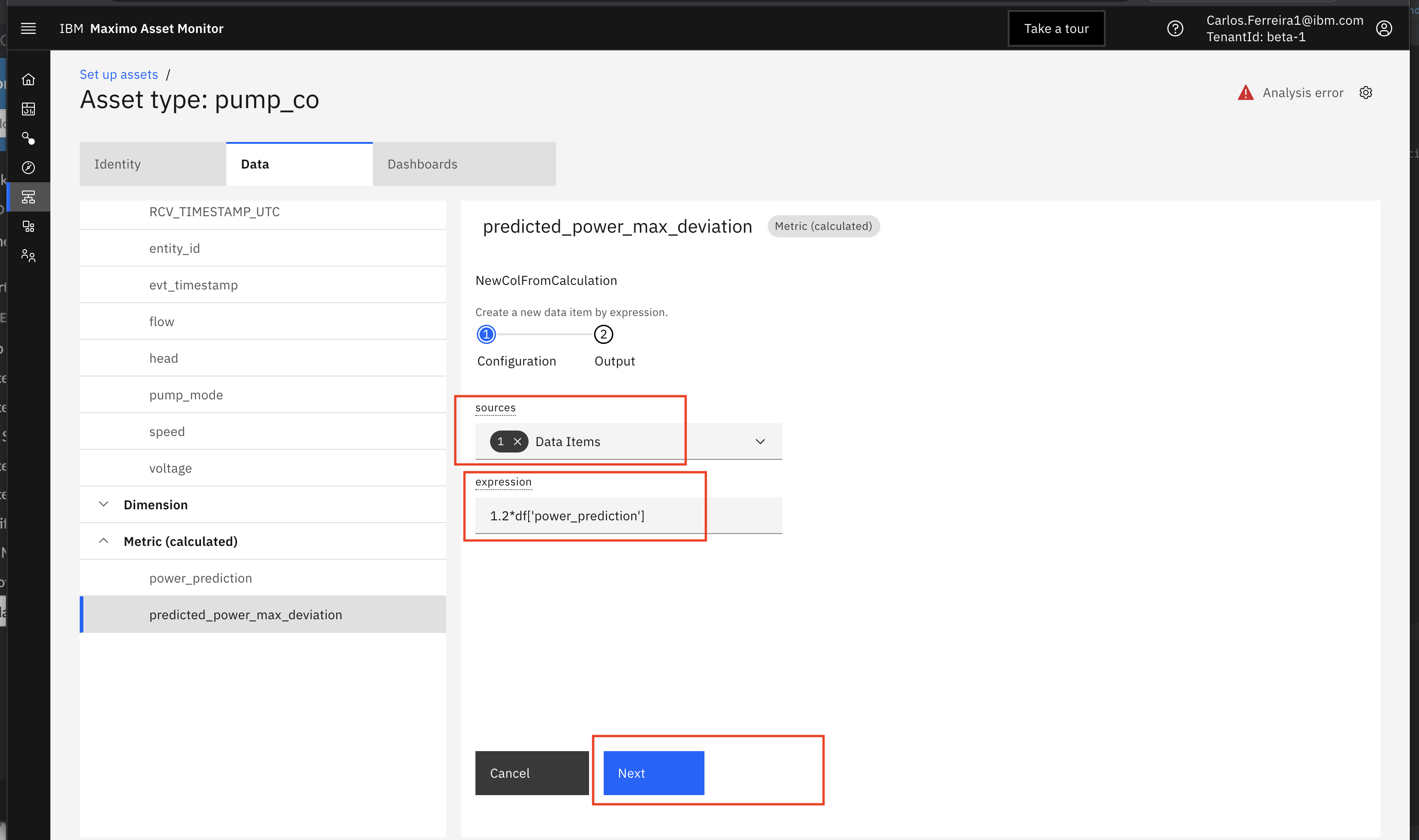Select RCV_TIMESTAMP_UTC data item
Image resolution: width=1419 pixels, height=840 pixels.
pos(262,212)
